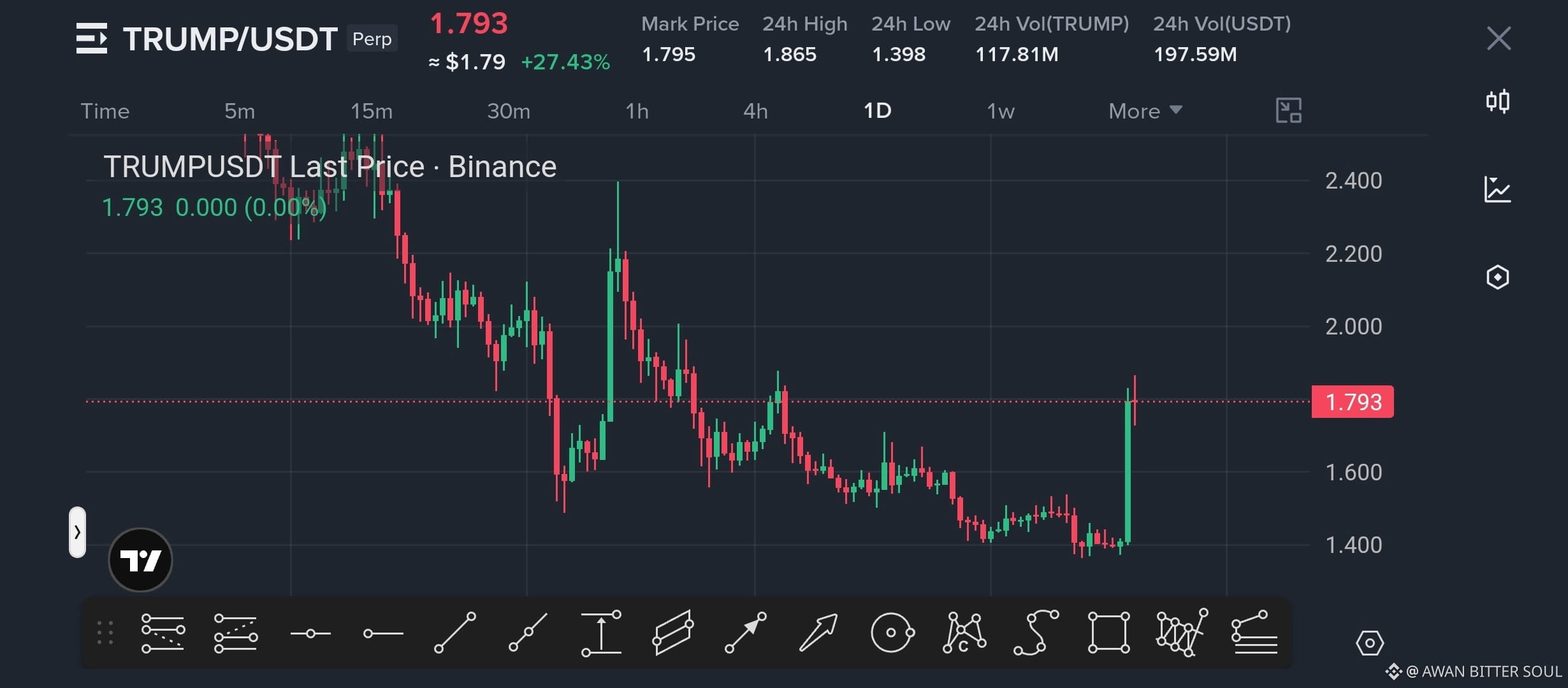Click the TRUMPUSDT Last Price Binance legend
The width and height of the screenshot is (1568, 688).
(x=330, y=167)
